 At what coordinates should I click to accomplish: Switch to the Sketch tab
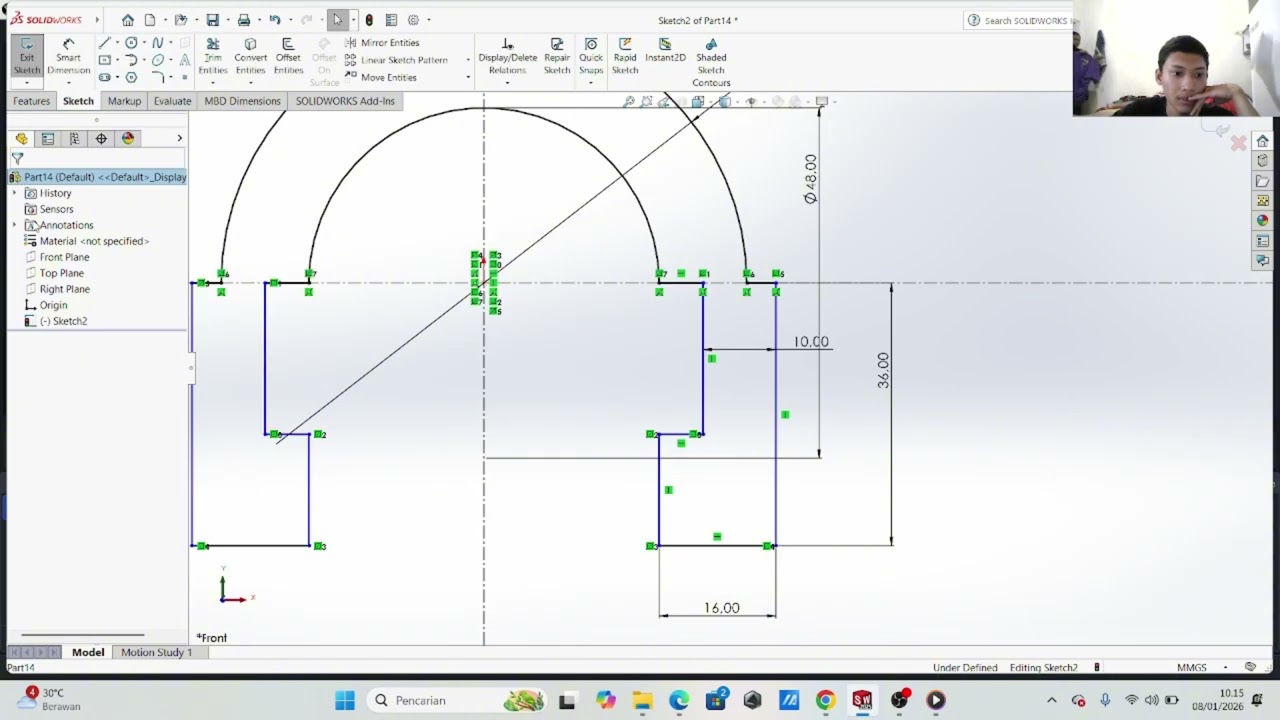pos(78,101)
